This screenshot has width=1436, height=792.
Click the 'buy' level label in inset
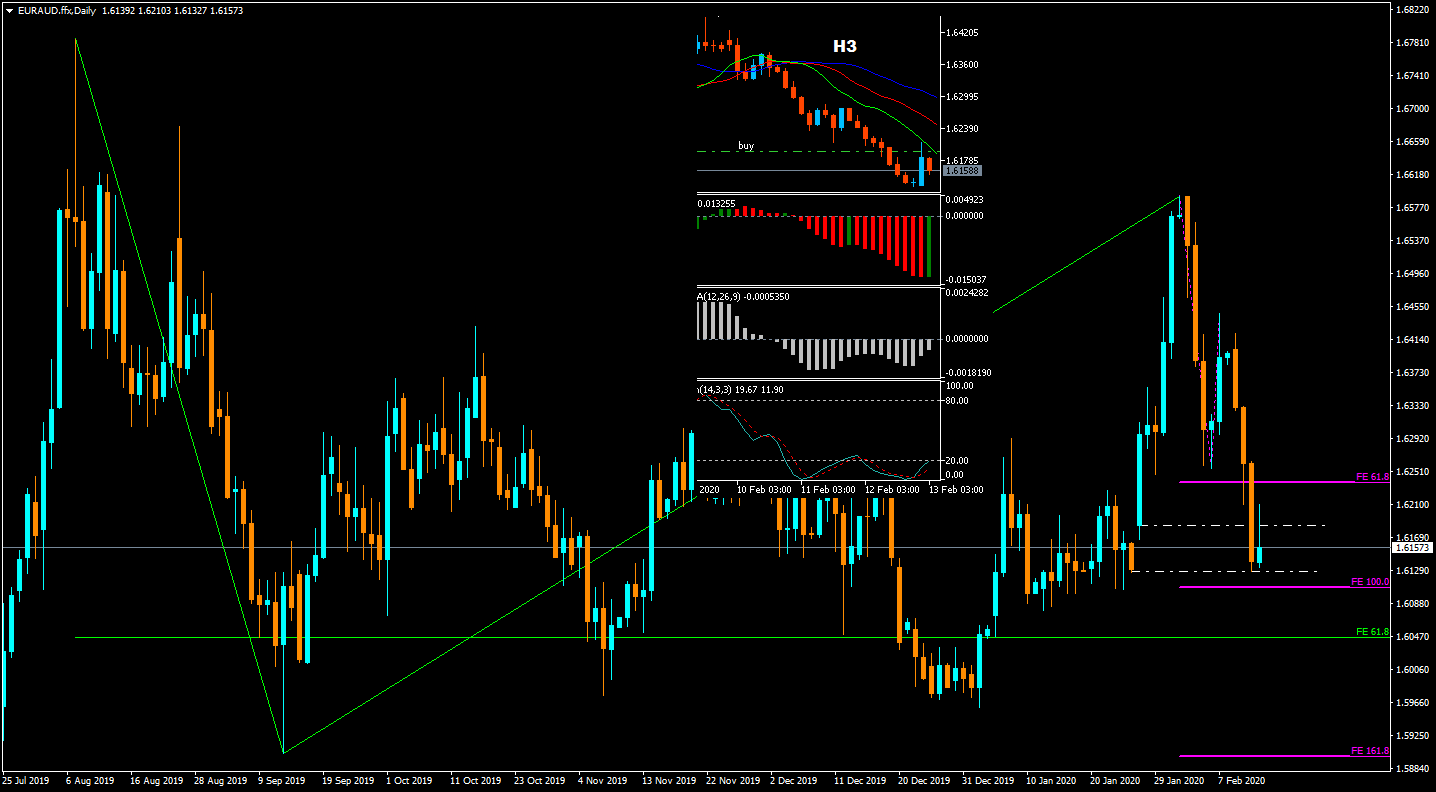click(x=746, y=146)
